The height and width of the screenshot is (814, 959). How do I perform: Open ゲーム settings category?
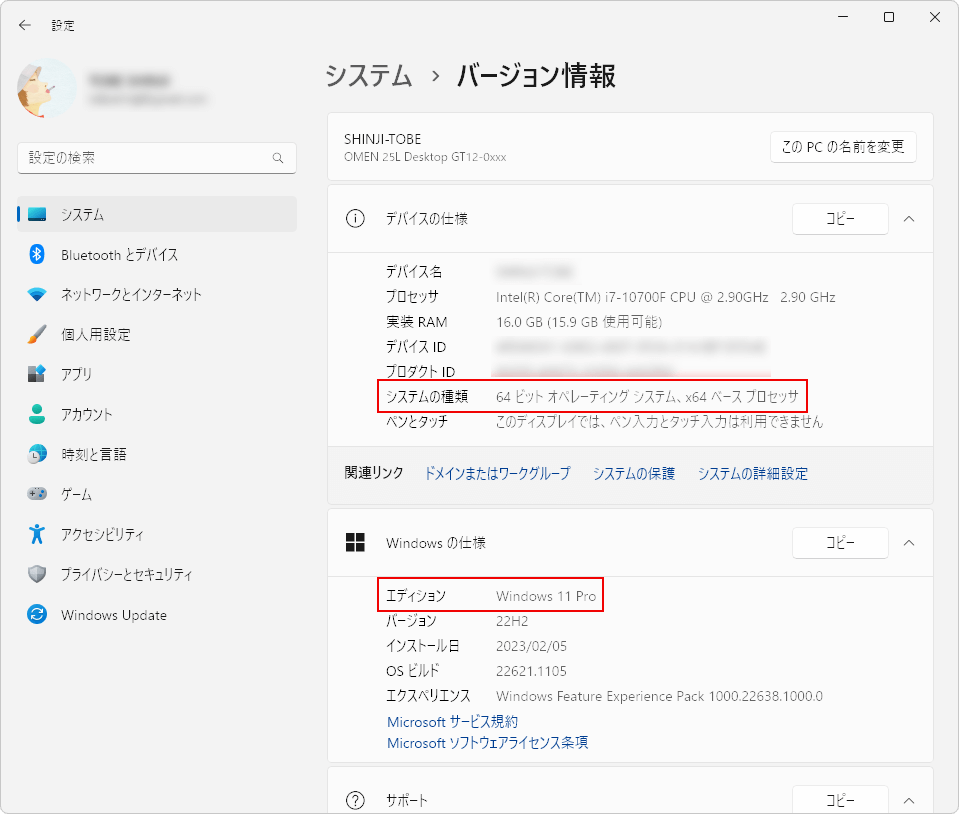[x=157, y=494]
